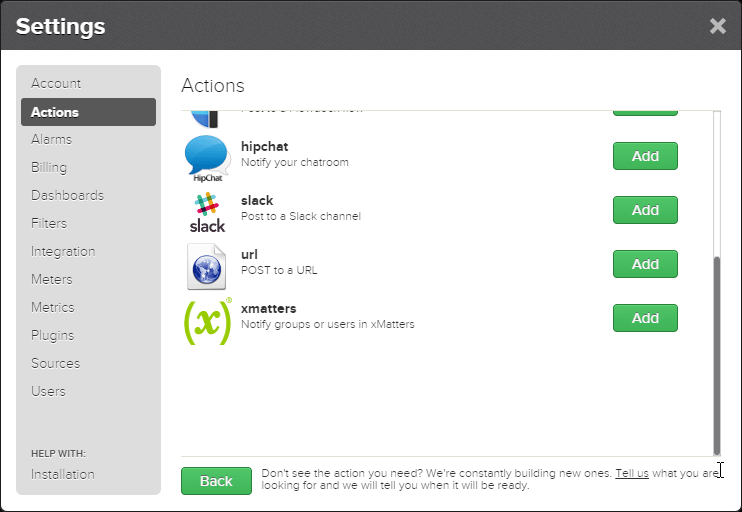Select Integration in the sidebar

click(63, 251)
